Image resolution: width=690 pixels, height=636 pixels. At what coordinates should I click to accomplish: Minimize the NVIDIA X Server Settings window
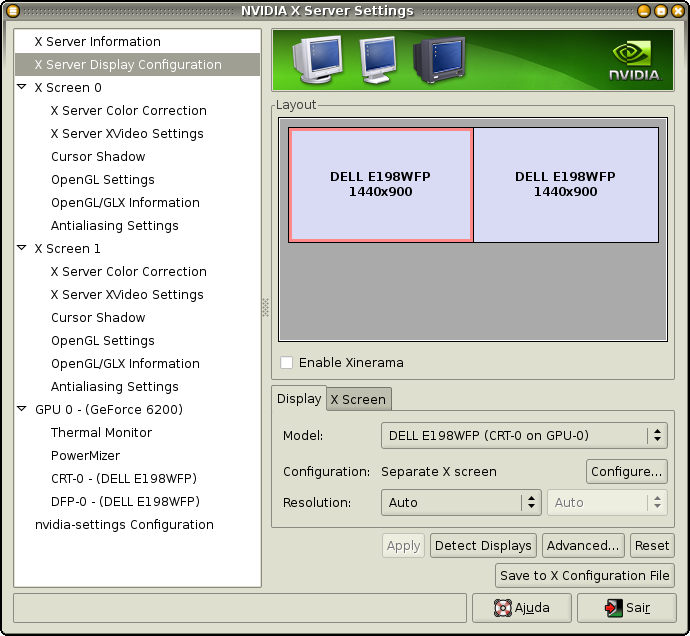644,11
